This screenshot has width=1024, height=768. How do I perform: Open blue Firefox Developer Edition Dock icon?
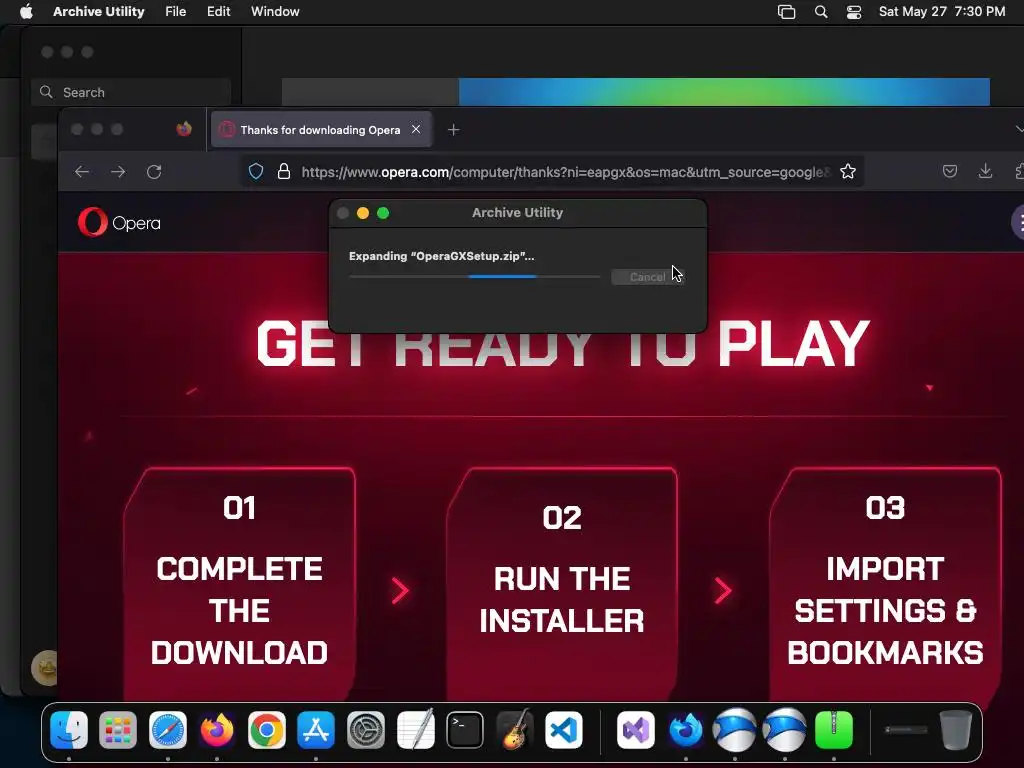pos(685,729)
